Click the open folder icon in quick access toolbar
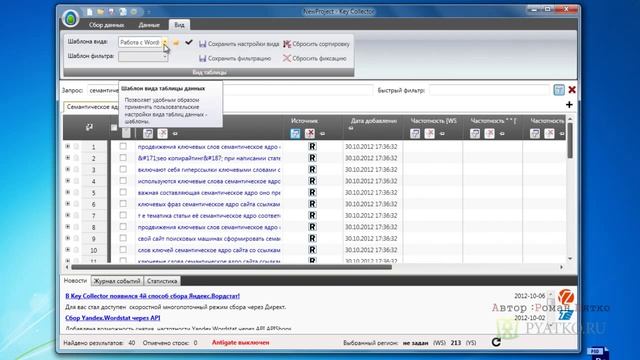 tap(100, 12)
